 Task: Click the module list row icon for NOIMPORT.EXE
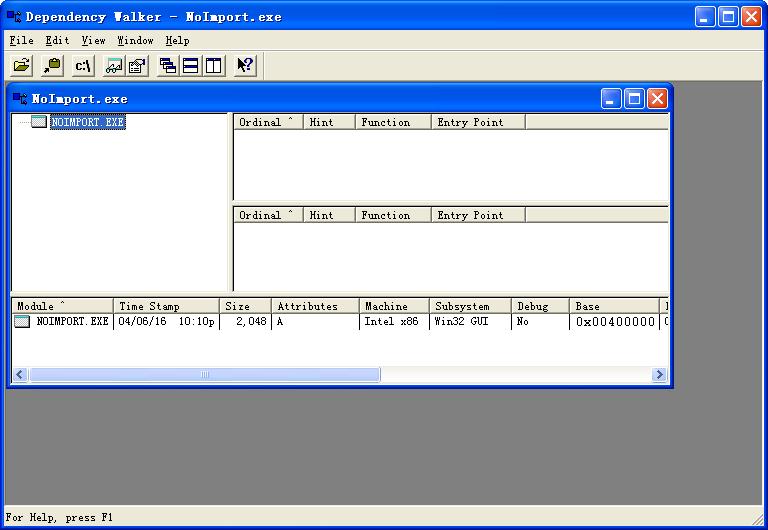[22, 321]
